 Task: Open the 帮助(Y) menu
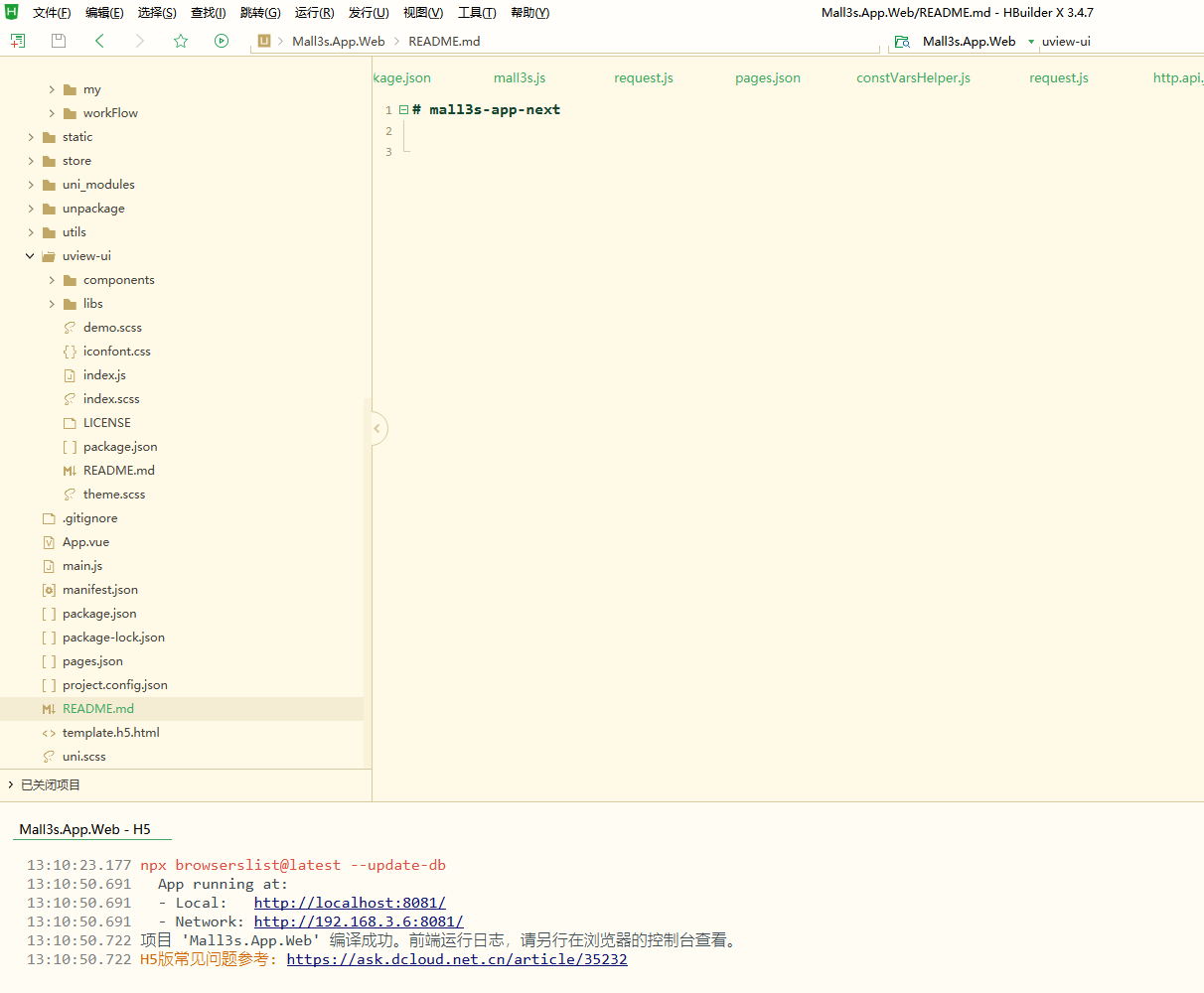point(529,13)
